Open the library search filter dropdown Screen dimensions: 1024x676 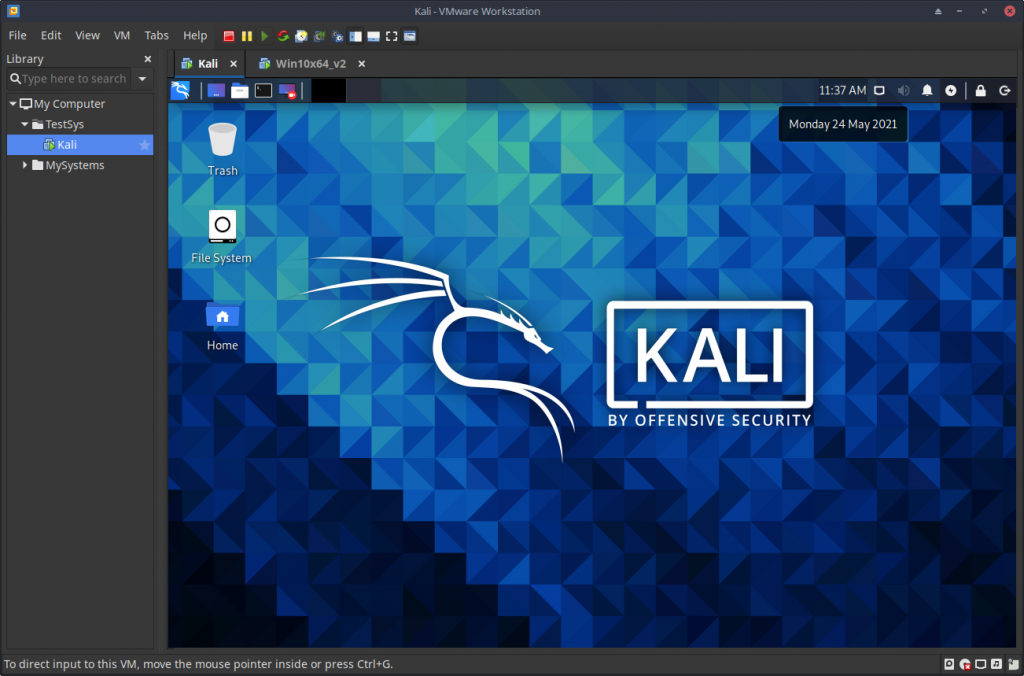tap(142, 78)
